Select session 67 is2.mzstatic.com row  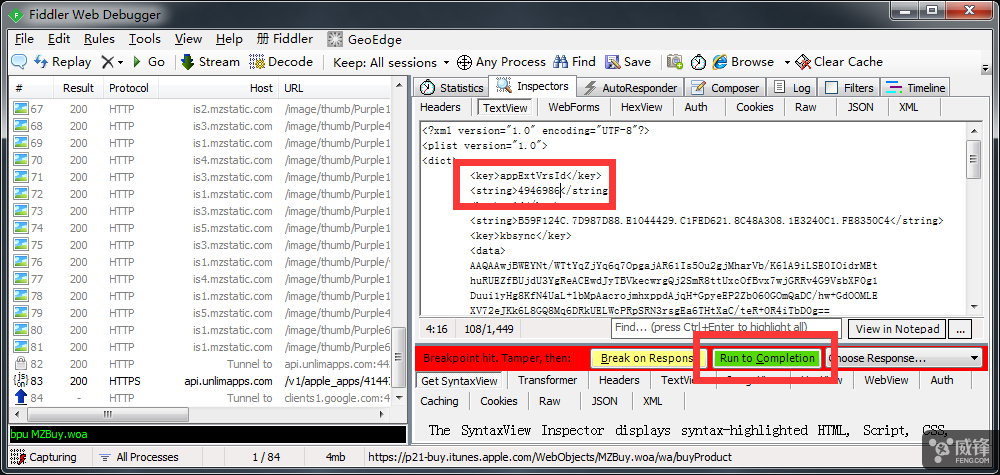pyautogui.click(x=202, y=109)
